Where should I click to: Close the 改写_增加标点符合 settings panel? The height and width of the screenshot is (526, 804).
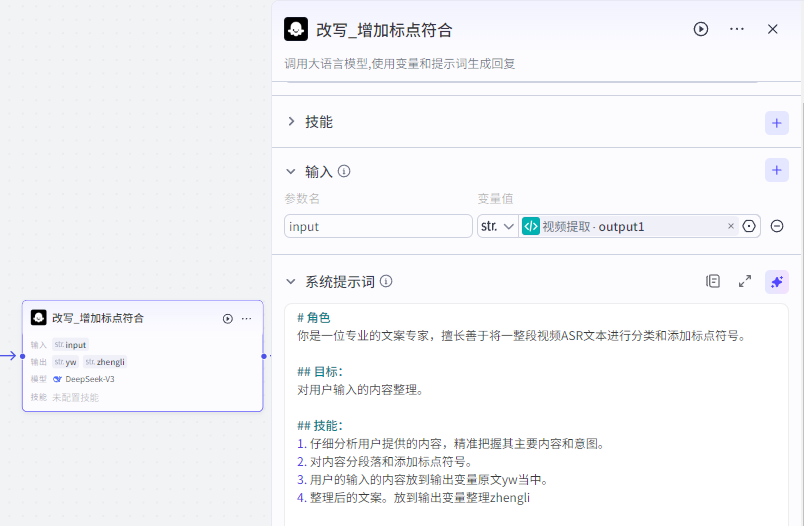point(773,29)
